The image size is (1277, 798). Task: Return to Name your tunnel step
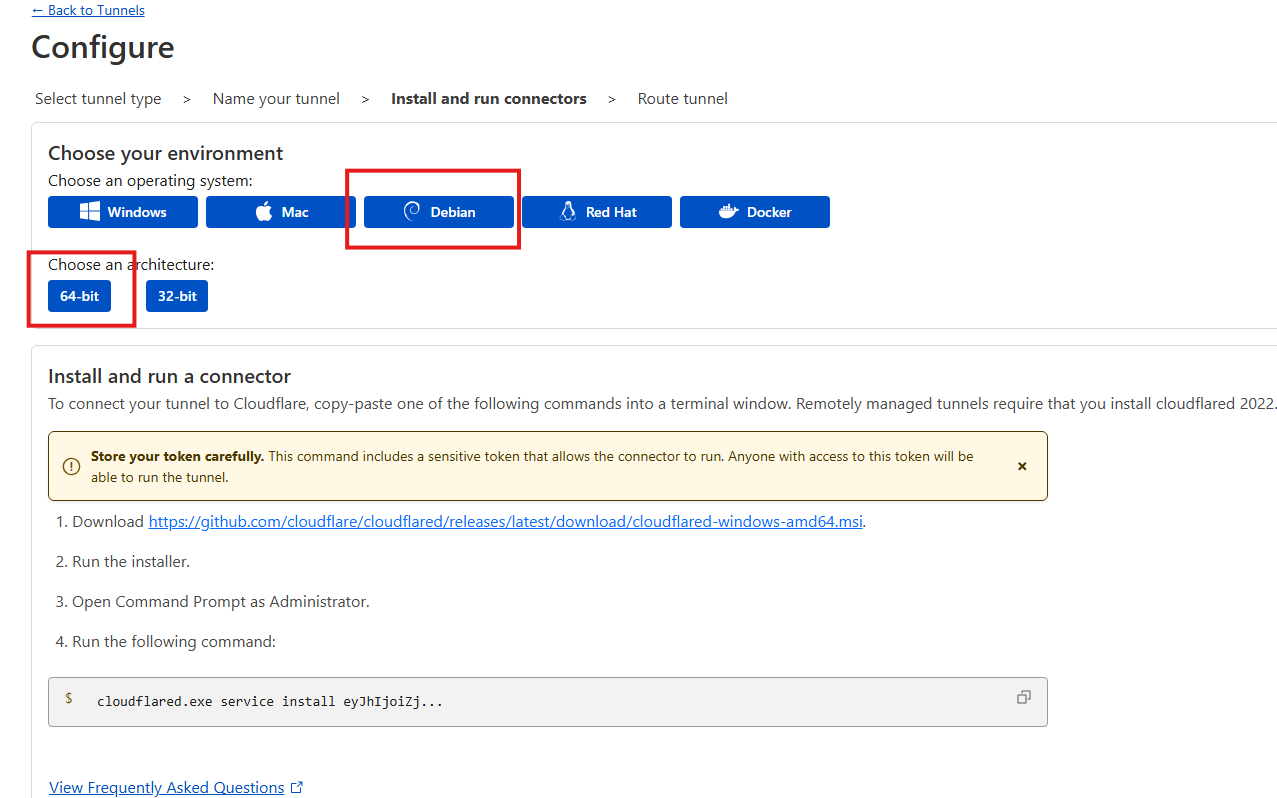(276, 99)
